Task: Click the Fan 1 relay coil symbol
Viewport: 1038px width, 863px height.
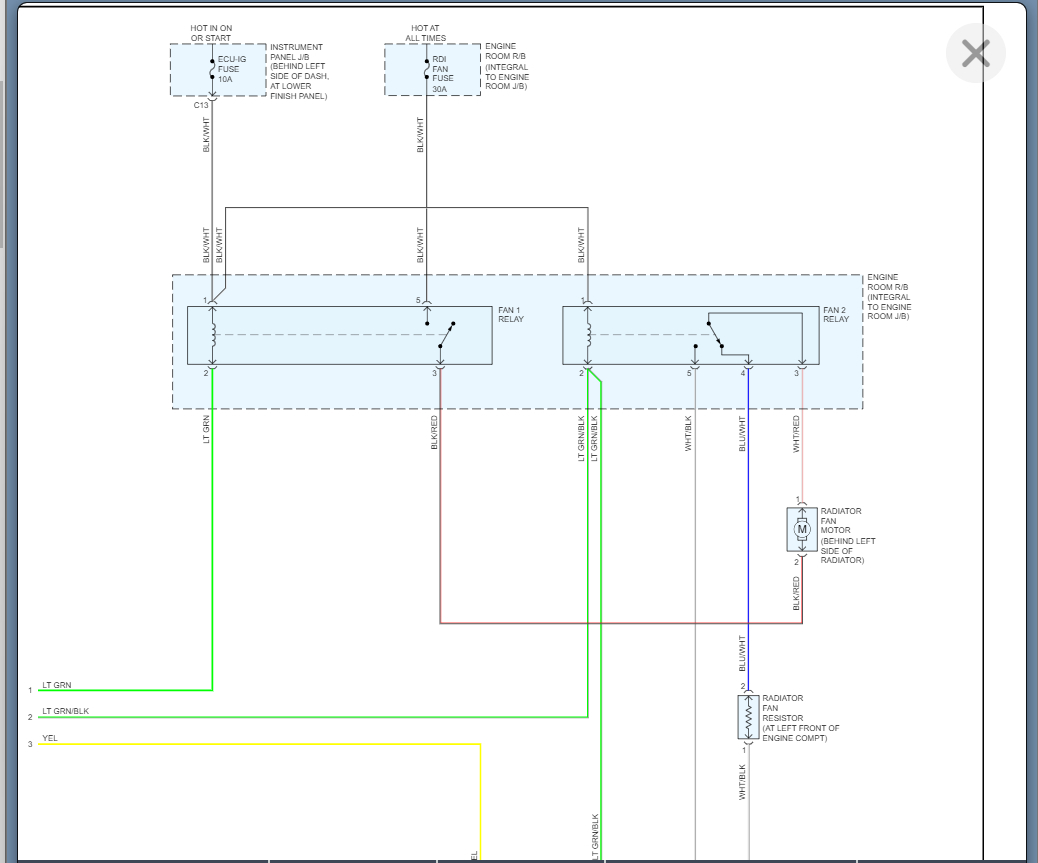Action: click(212, 335)
